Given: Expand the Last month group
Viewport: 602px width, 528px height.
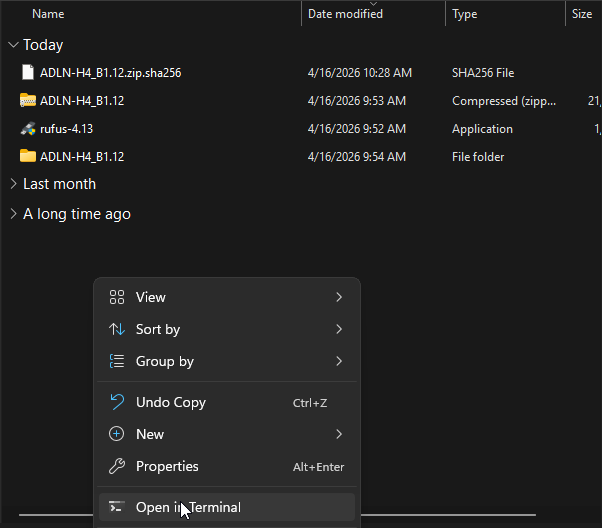Looking at the screenshot, I should tap(13, 184).
